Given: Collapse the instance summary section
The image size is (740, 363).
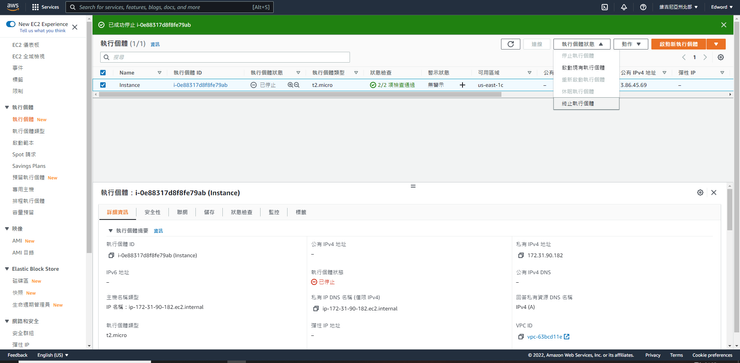Looking at the screenshot, I should 111,231.
